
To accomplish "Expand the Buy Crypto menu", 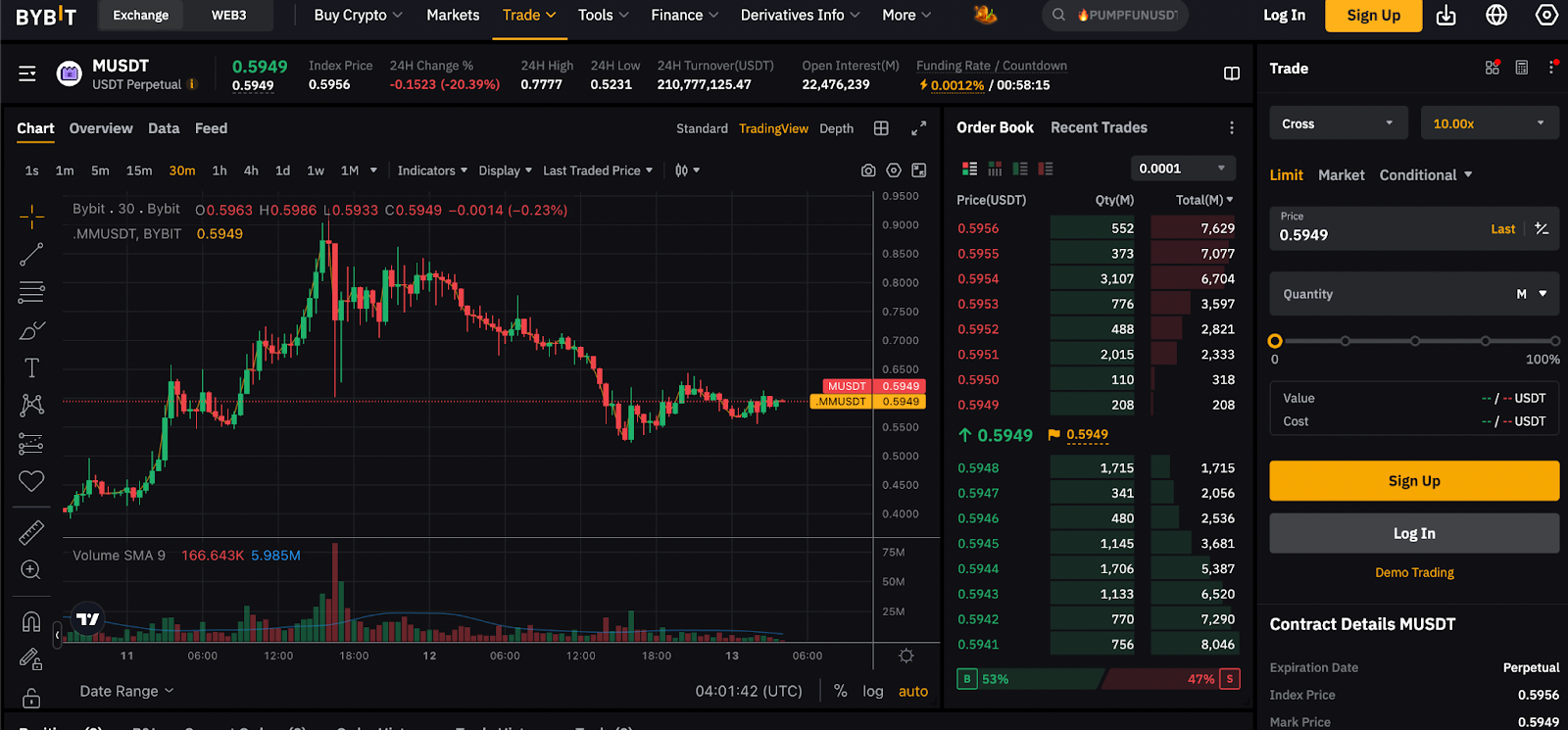I will 358,16.
